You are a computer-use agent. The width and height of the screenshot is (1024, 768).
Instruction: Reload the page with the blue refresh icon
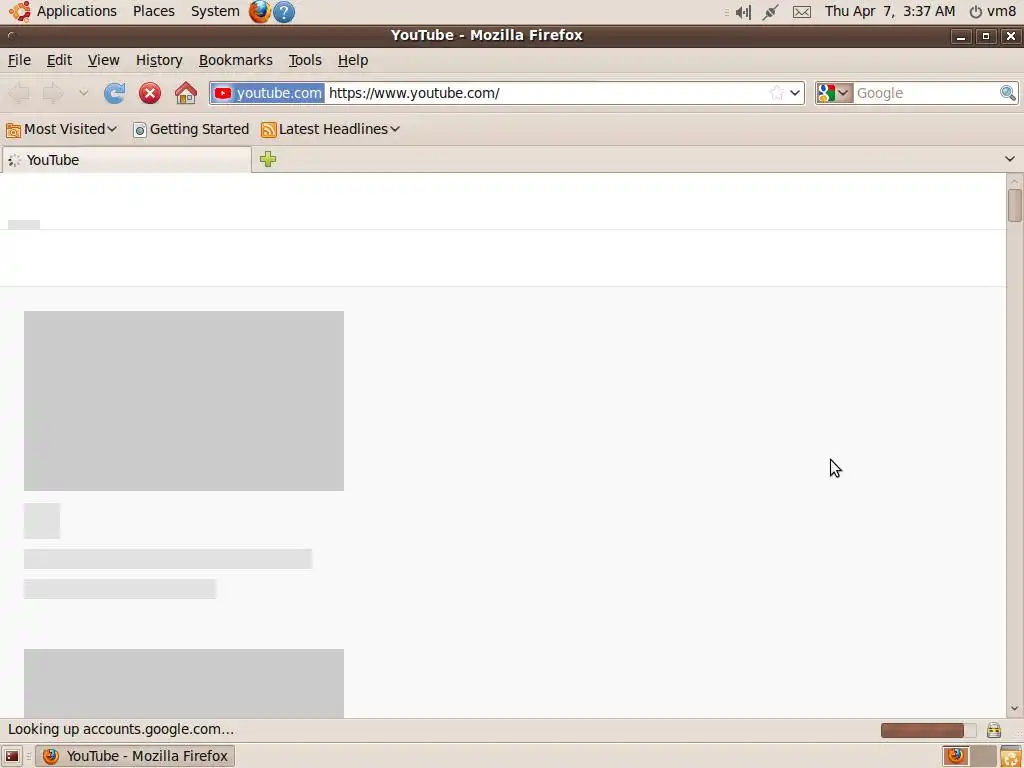coord(114,93)
